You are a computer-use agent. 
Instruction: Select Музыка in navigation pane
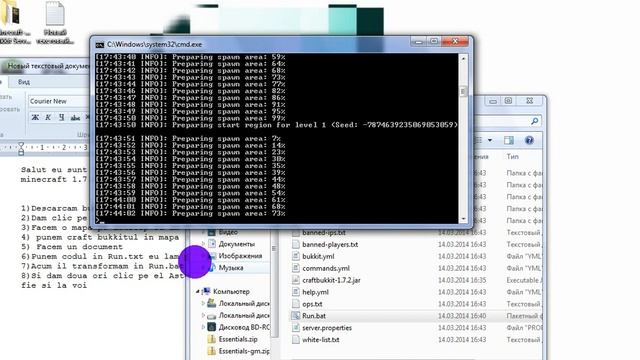[x=231, y=268]
